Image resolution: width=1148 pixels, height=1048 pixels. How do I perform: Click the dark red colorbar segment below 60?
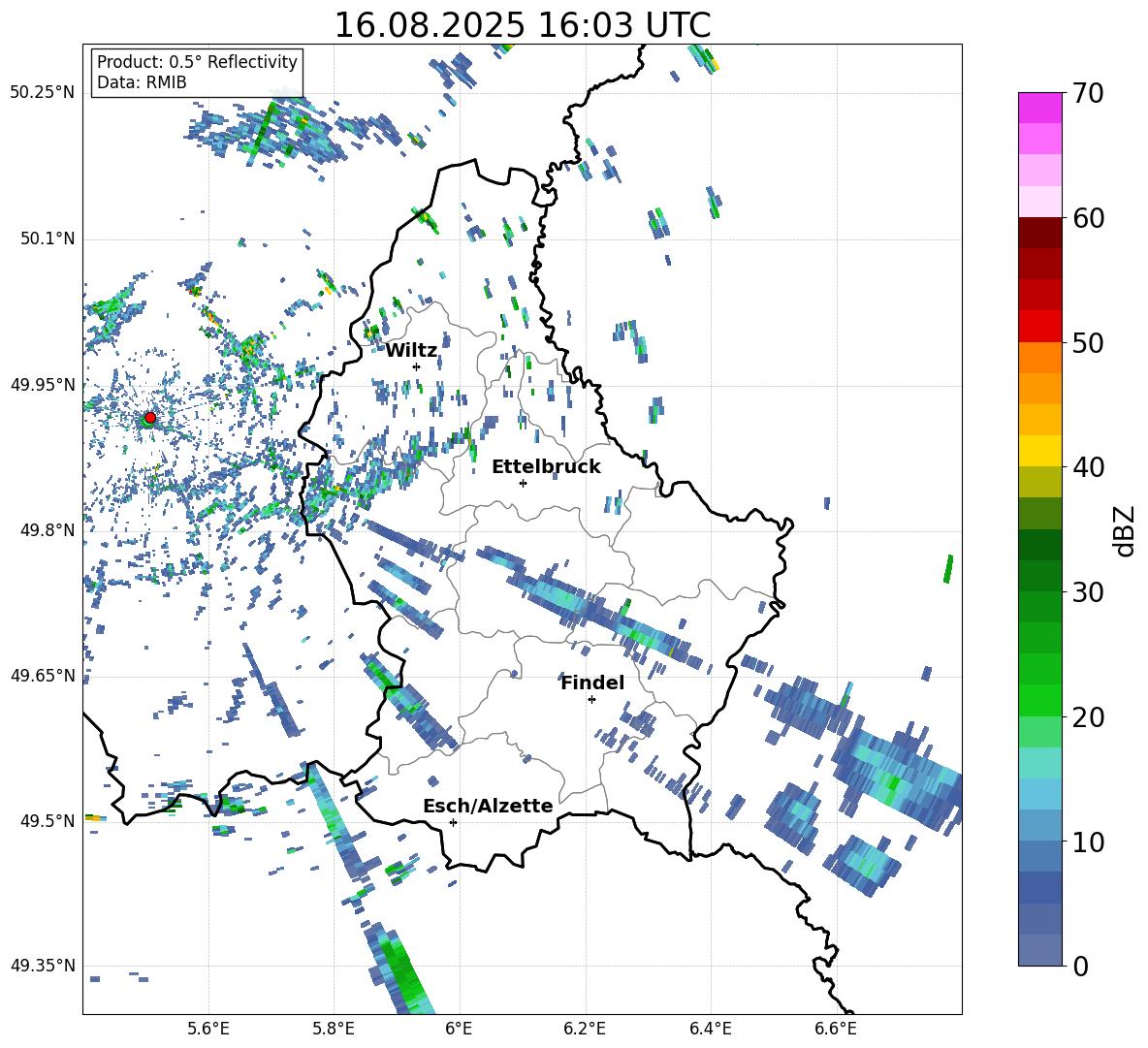click(x=1039, y=233)
